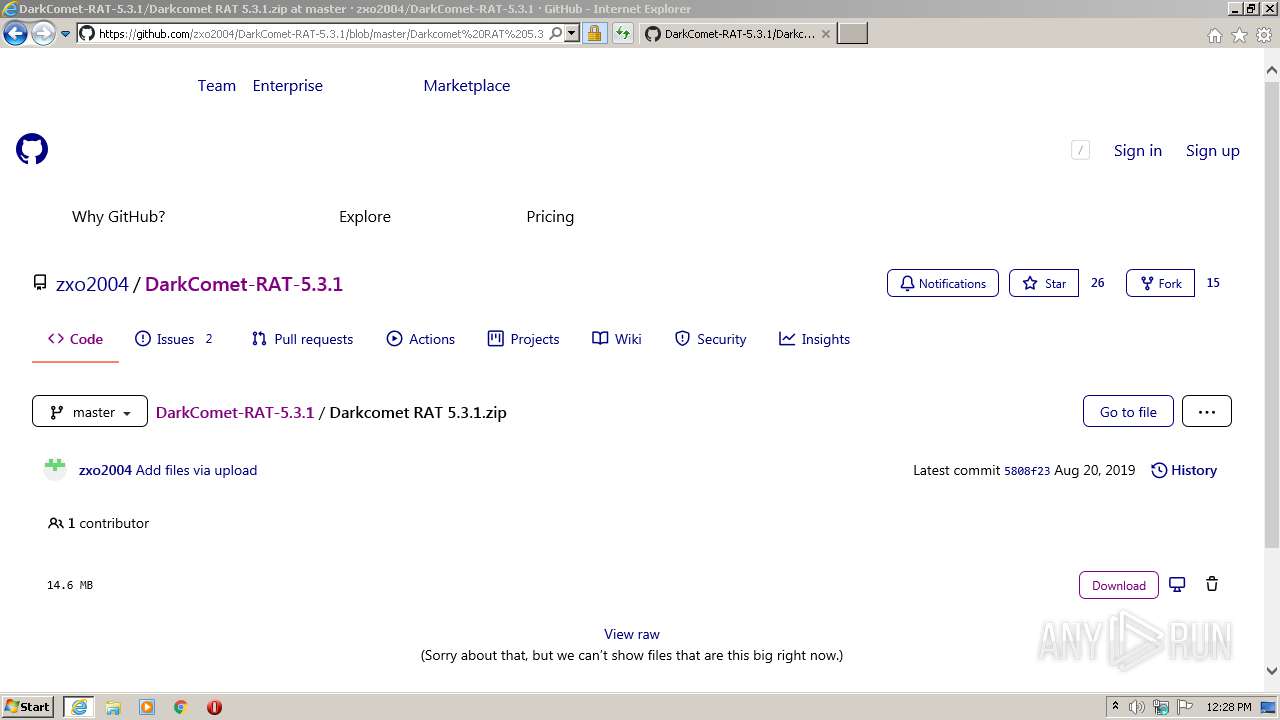Image resolution: width=1280 pixels, height=720 pixels.
Task: Open recent pages dropdown next to Forward
Action: pos(65,34)
